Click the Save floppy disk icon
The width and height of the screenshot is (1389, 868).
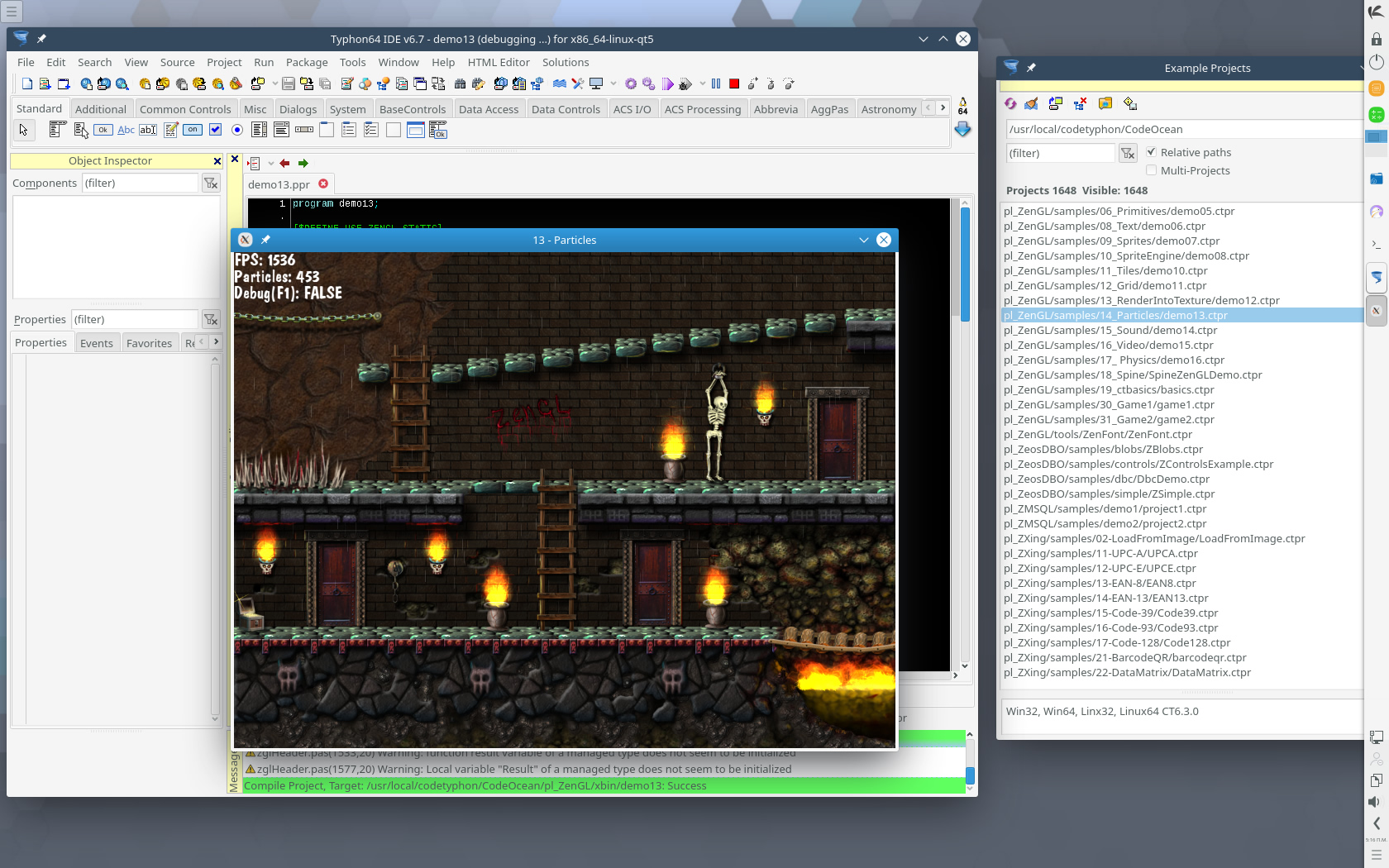tap(289, 83)
